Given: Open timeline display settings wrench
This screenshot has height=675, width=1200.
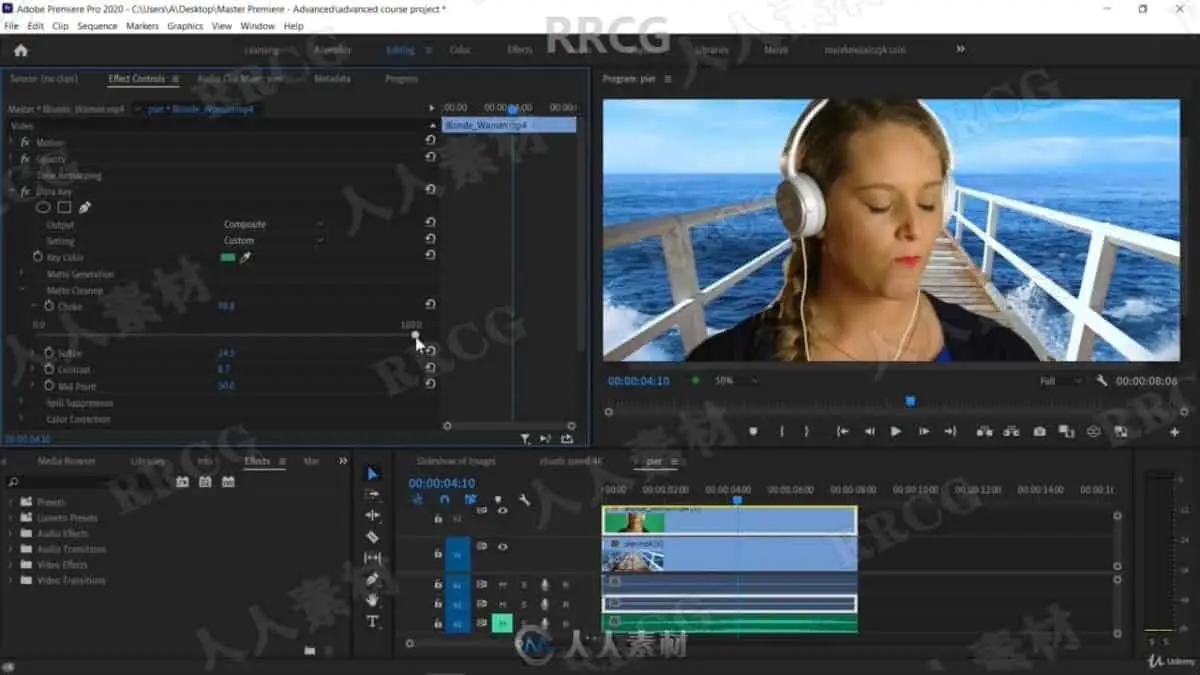Looking at the screenshot, I should [524, 500].
